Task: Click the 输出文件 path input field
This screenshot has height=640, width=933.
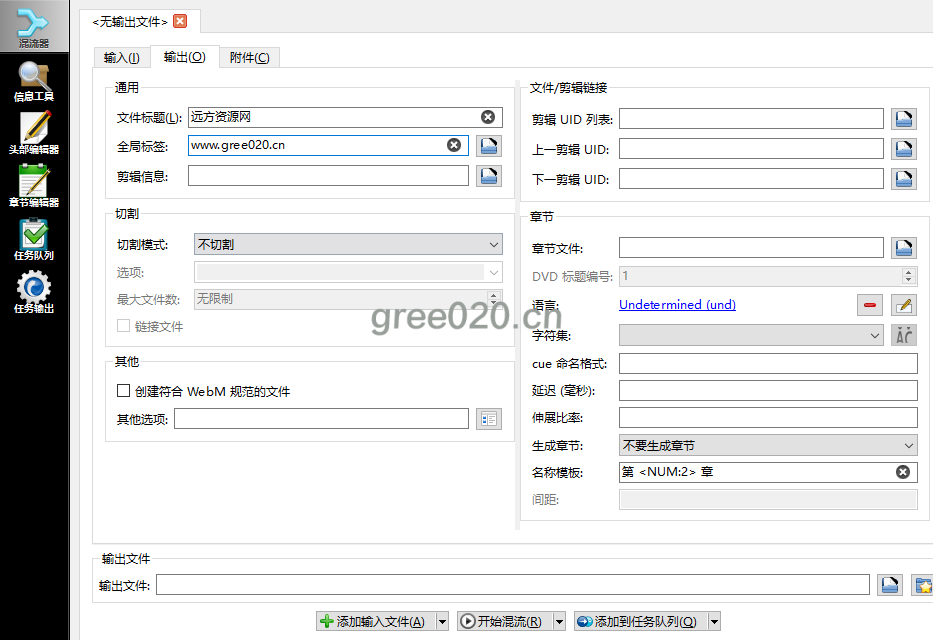Action: 512,585
